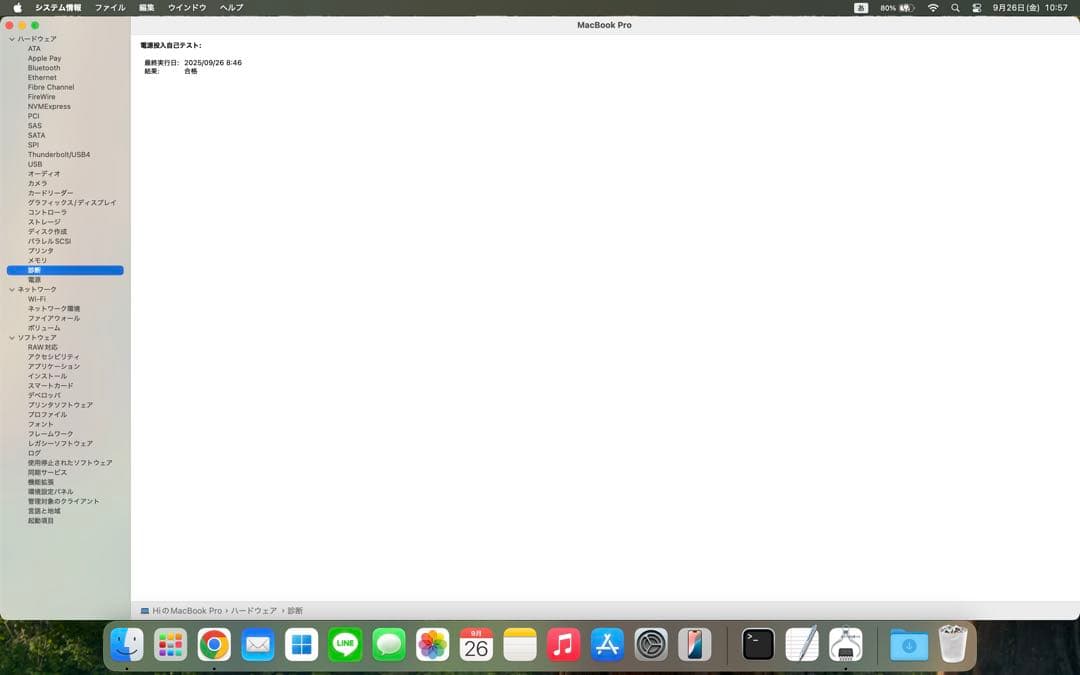Open the ファイル menu
Screen dimensions: 1080x675
point(110,7)
